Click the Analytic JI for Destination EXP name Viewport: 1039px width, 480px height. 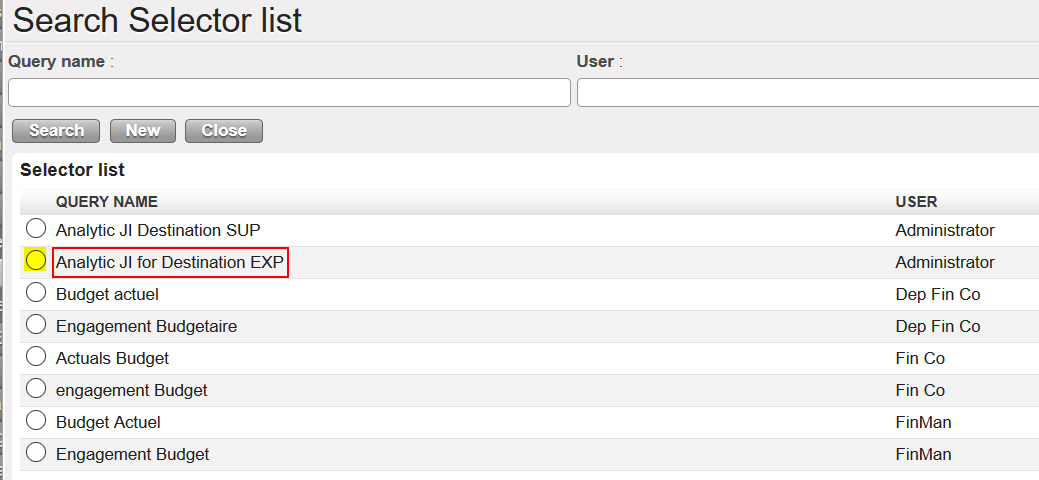point(170,262)
